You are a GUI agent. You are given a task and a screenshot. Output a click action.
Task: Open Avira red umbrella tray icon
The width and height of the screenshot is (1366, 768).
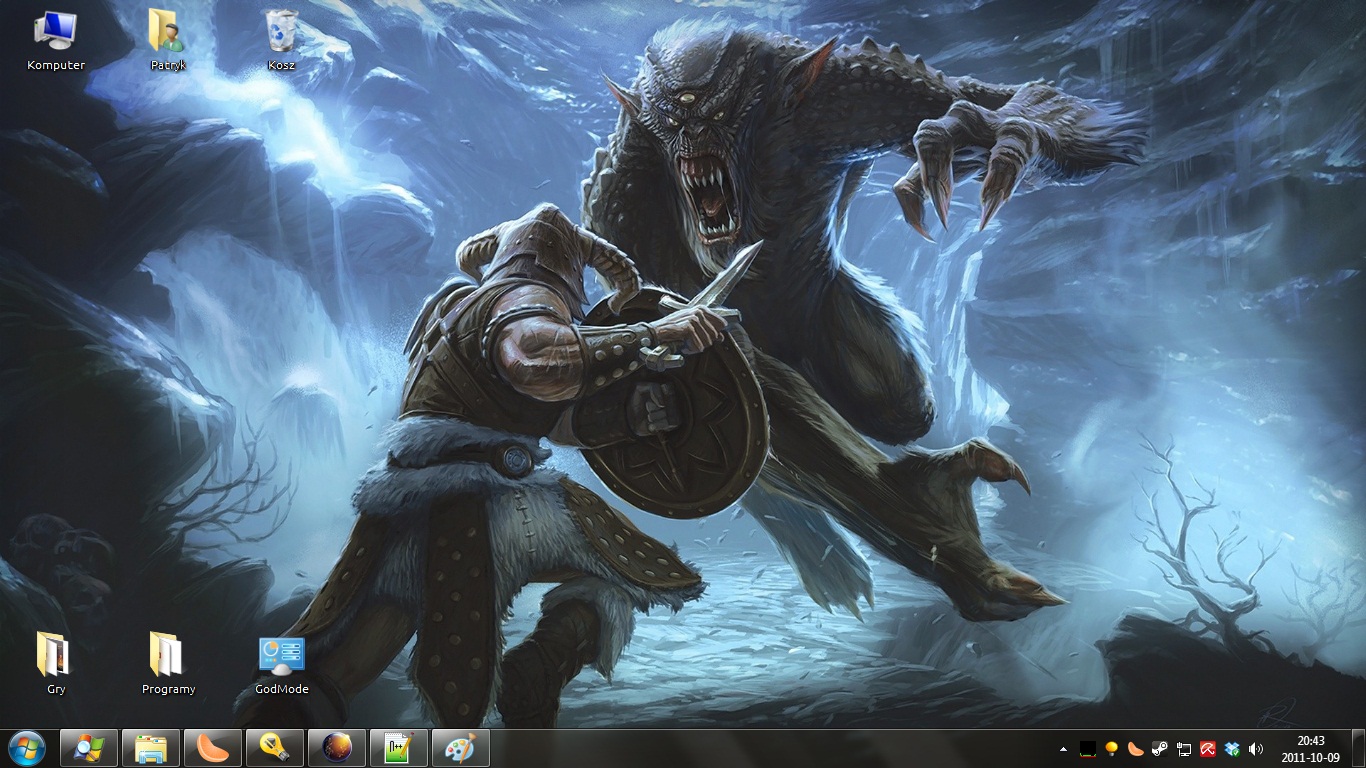coord(1208,749)
